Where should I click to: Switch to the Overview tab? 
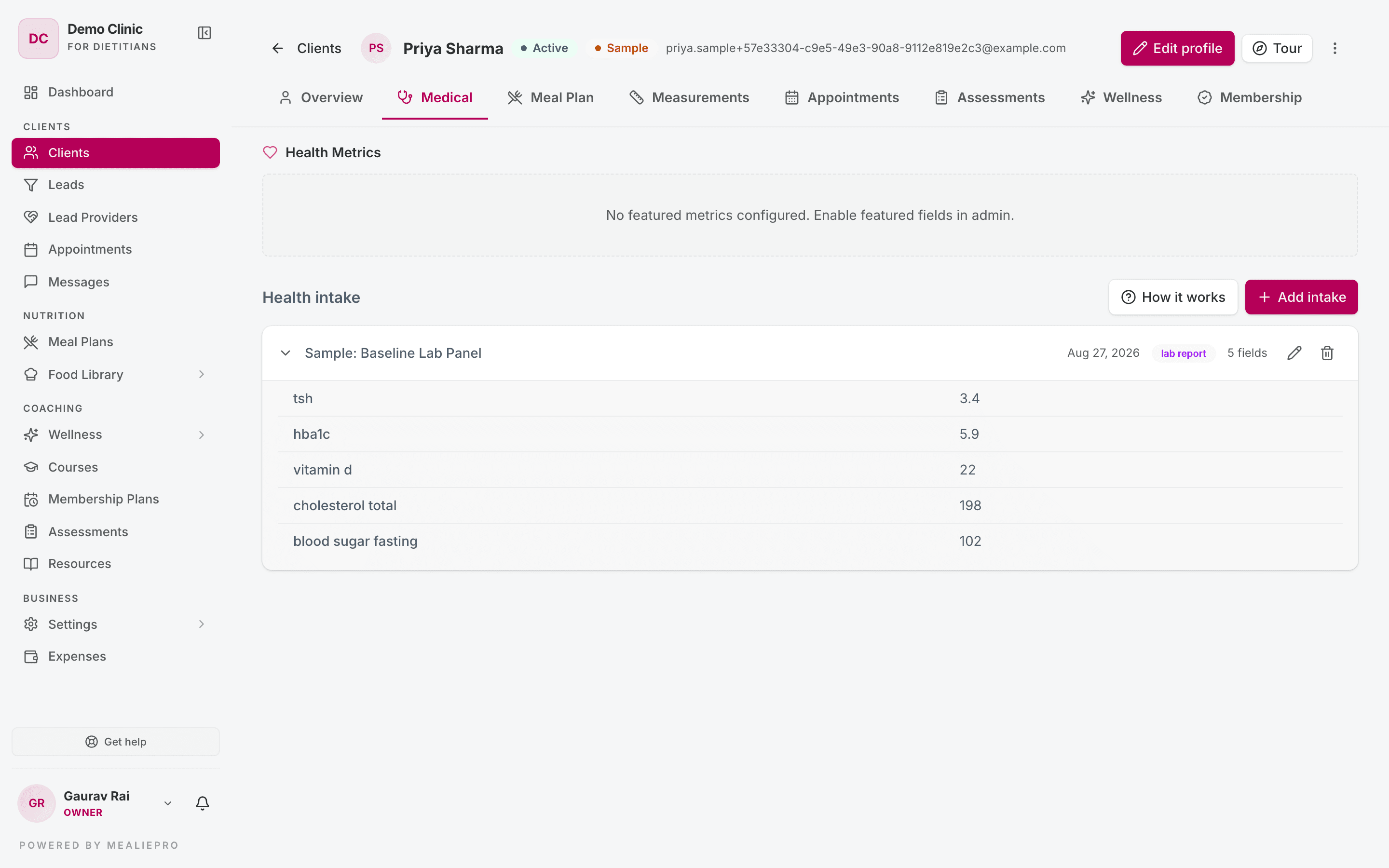[320, 97]
